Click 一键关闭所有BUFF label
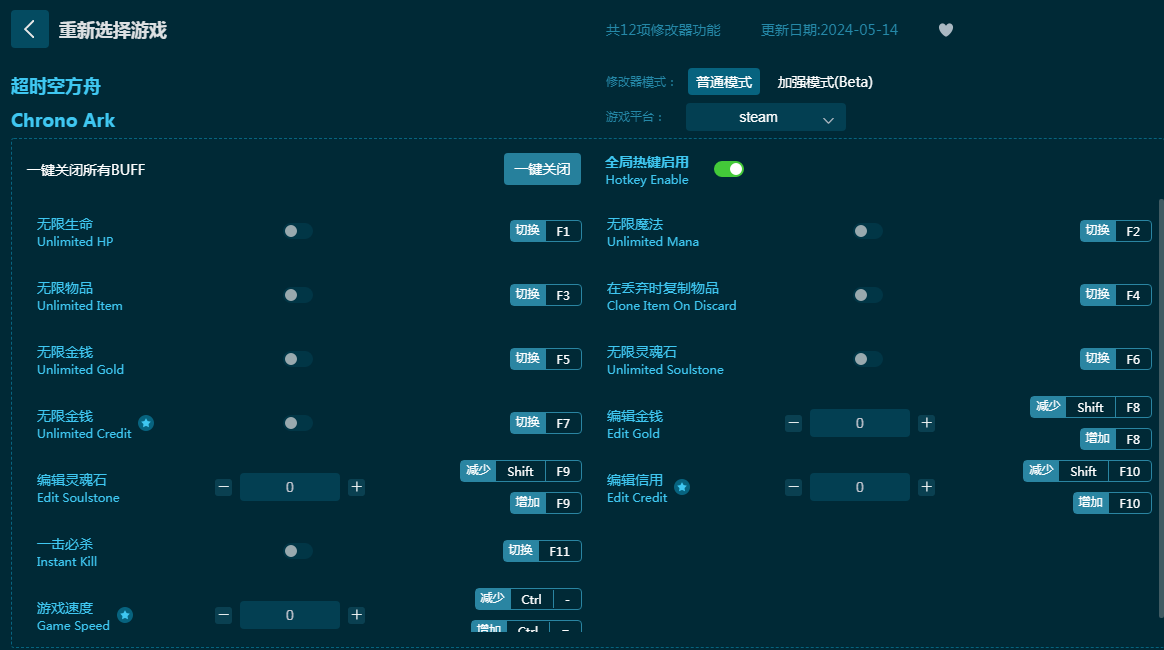Image resolution: width=1164 pixels, height=650 pixels. 86,170
